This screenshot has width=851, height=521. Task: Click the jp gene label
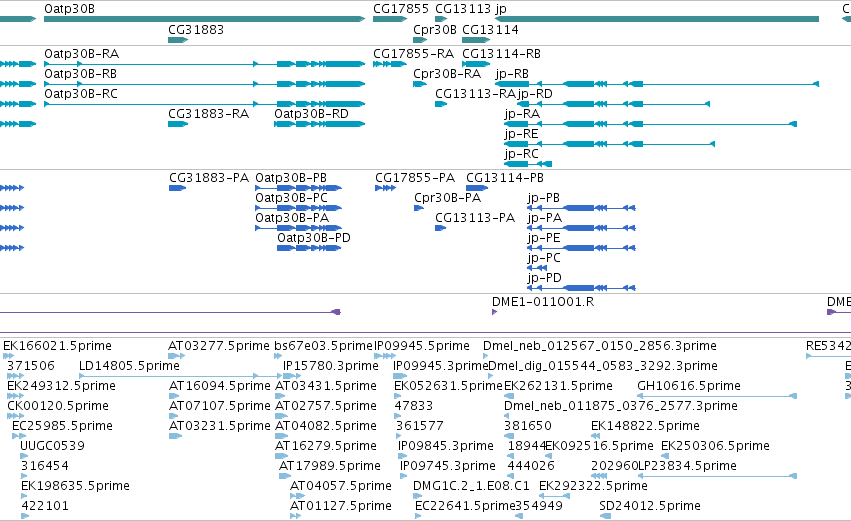[501, 9]
